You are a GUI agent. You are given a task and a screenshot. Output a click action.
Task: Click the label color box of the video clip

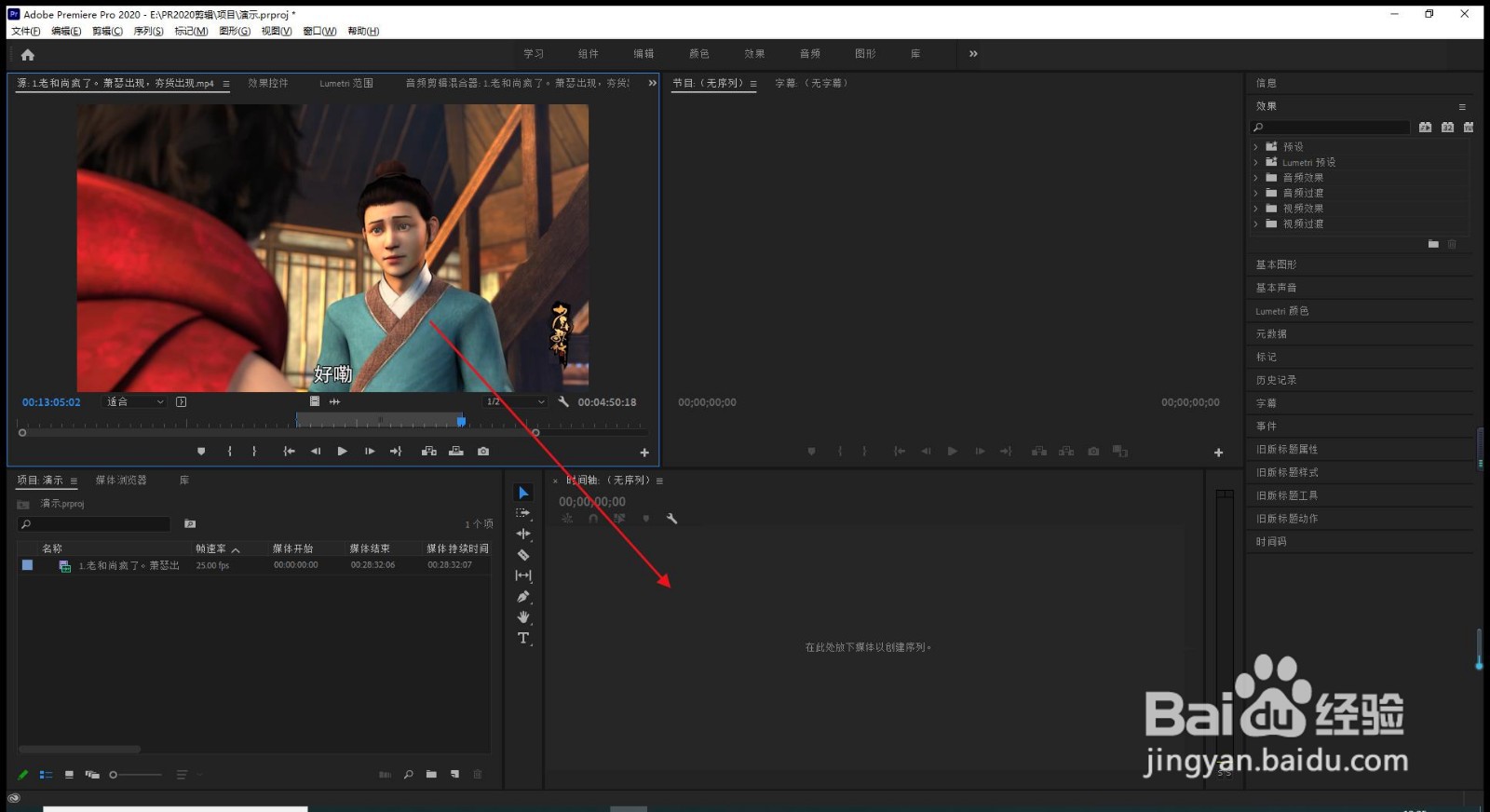(27, 565)
